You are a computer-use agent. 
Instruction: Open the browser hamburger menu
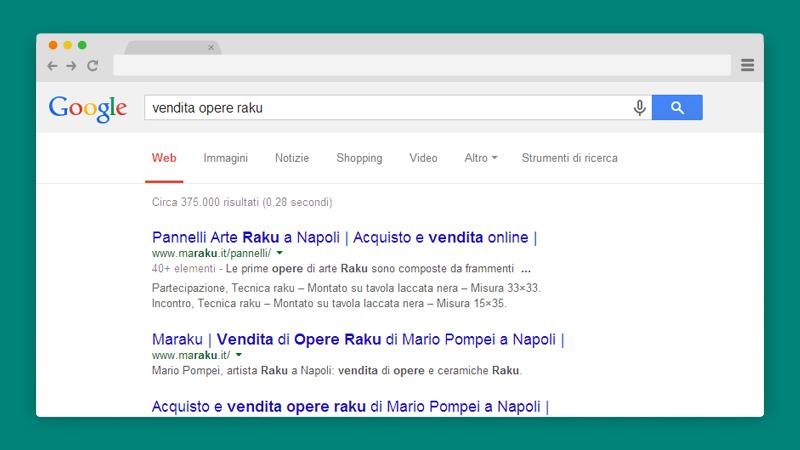747,65
